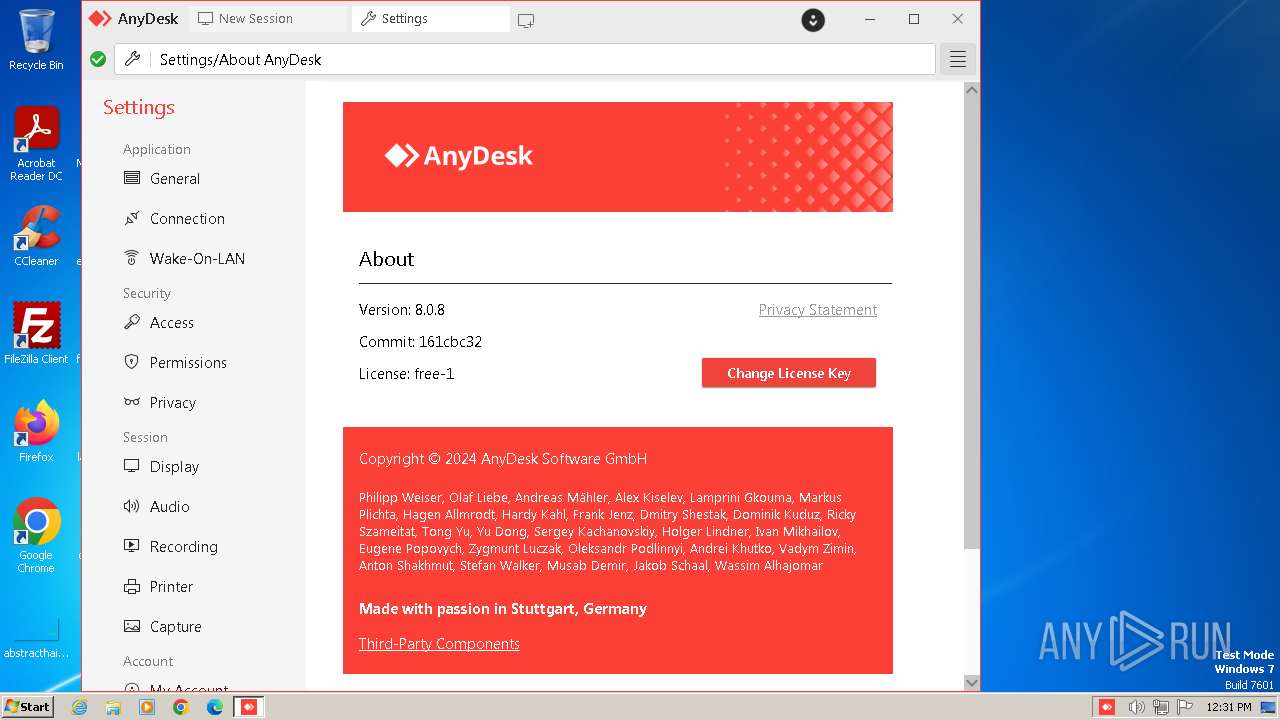Image resolution: width=1280 pixels, height=720 pixels.
Task: Click the volume tray icon
Action: coord(1136,707)
